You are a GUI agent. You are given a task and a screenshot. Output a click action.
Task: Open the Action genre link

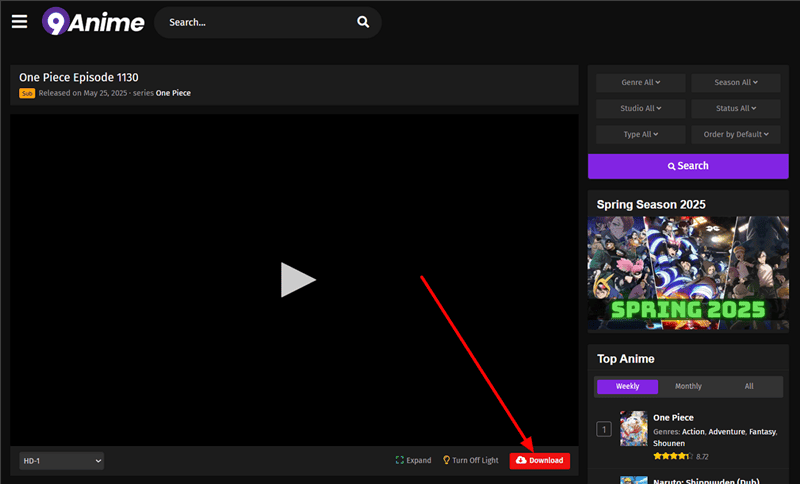(x=693, y=432)
